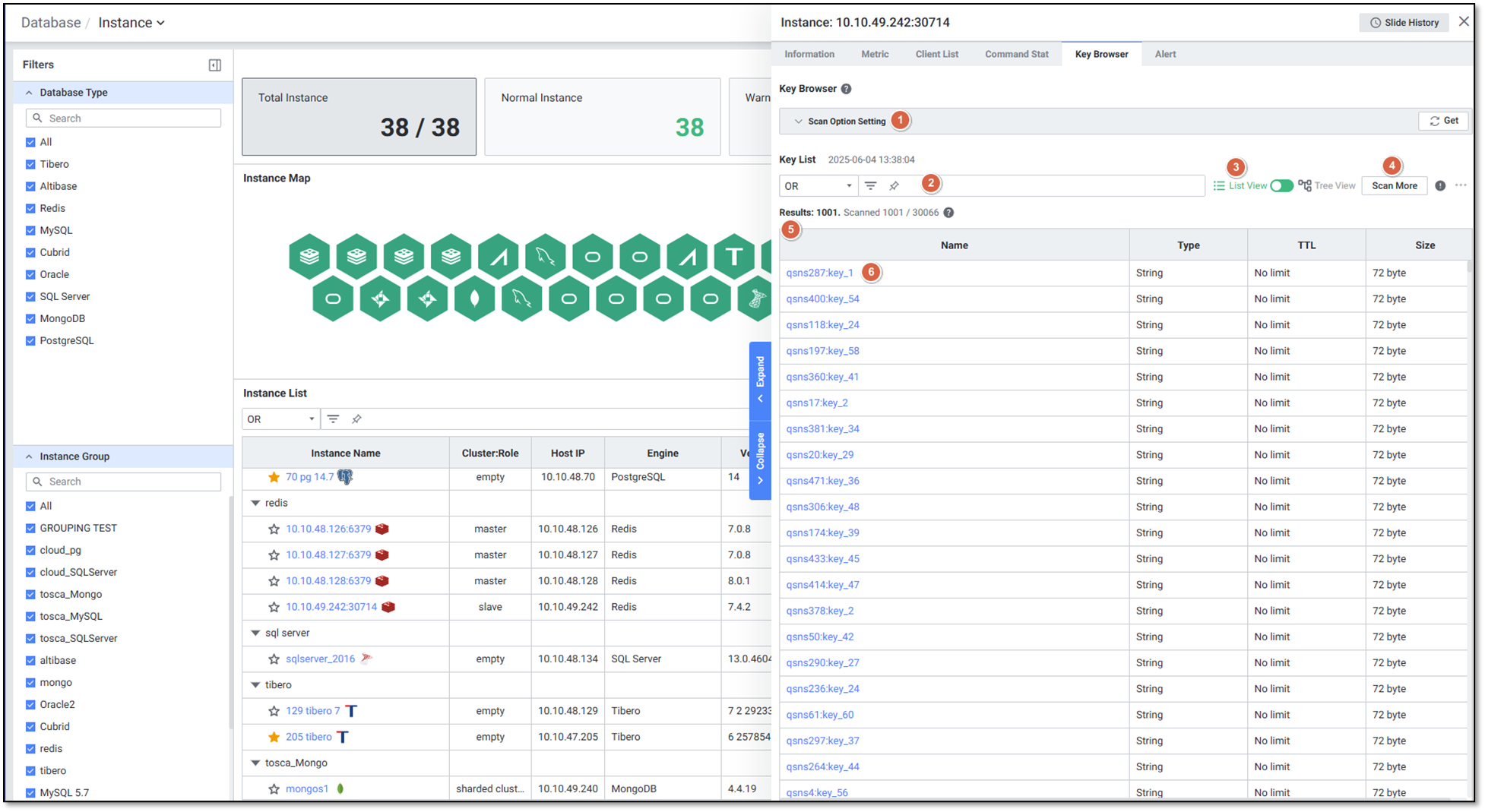Star the sqlserver_2016 instance as favorite

tap(274, 659)
